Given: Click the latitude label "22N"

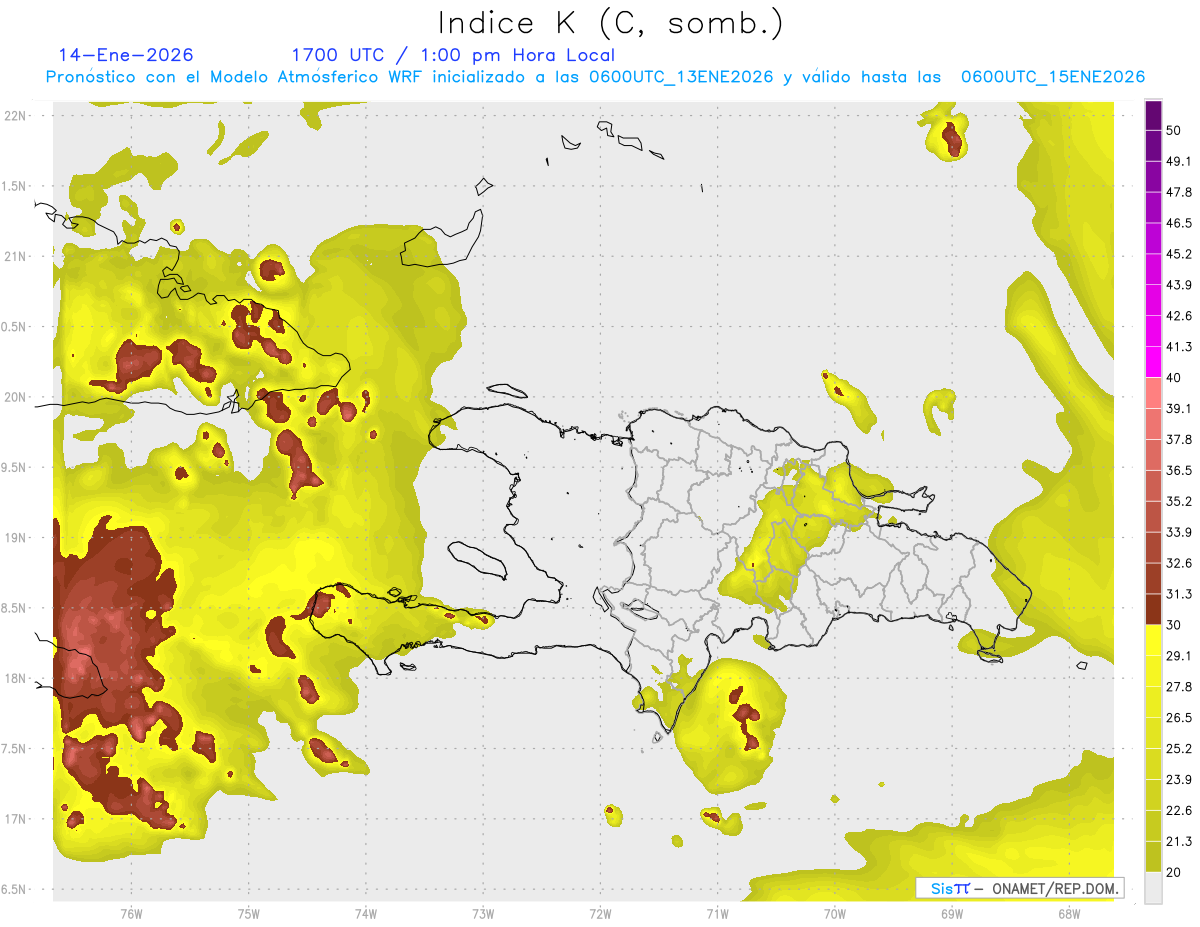Looking at the screenshot, I should pos(16,115).
